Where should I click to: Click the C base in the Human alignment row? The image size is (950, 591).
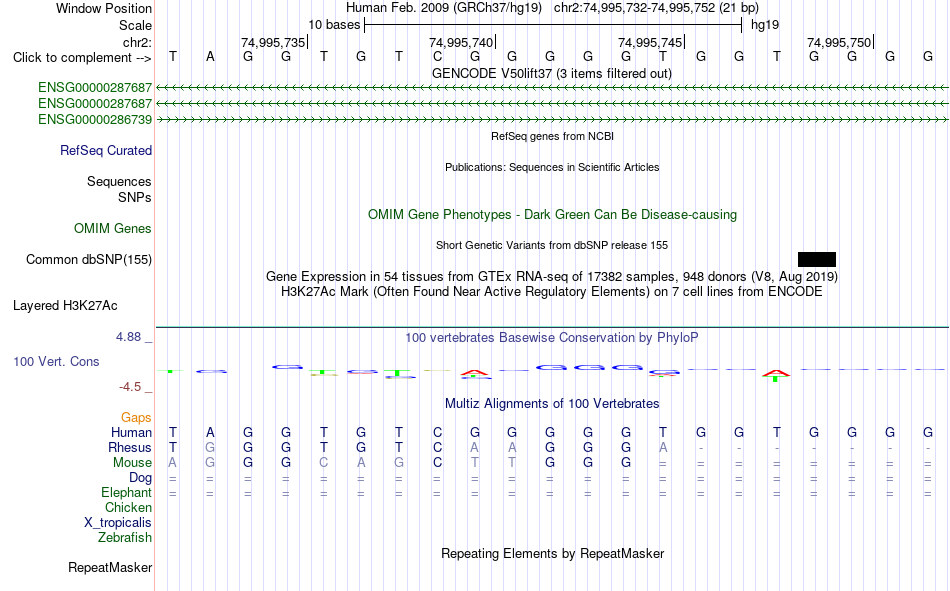[x=437, y=432]
